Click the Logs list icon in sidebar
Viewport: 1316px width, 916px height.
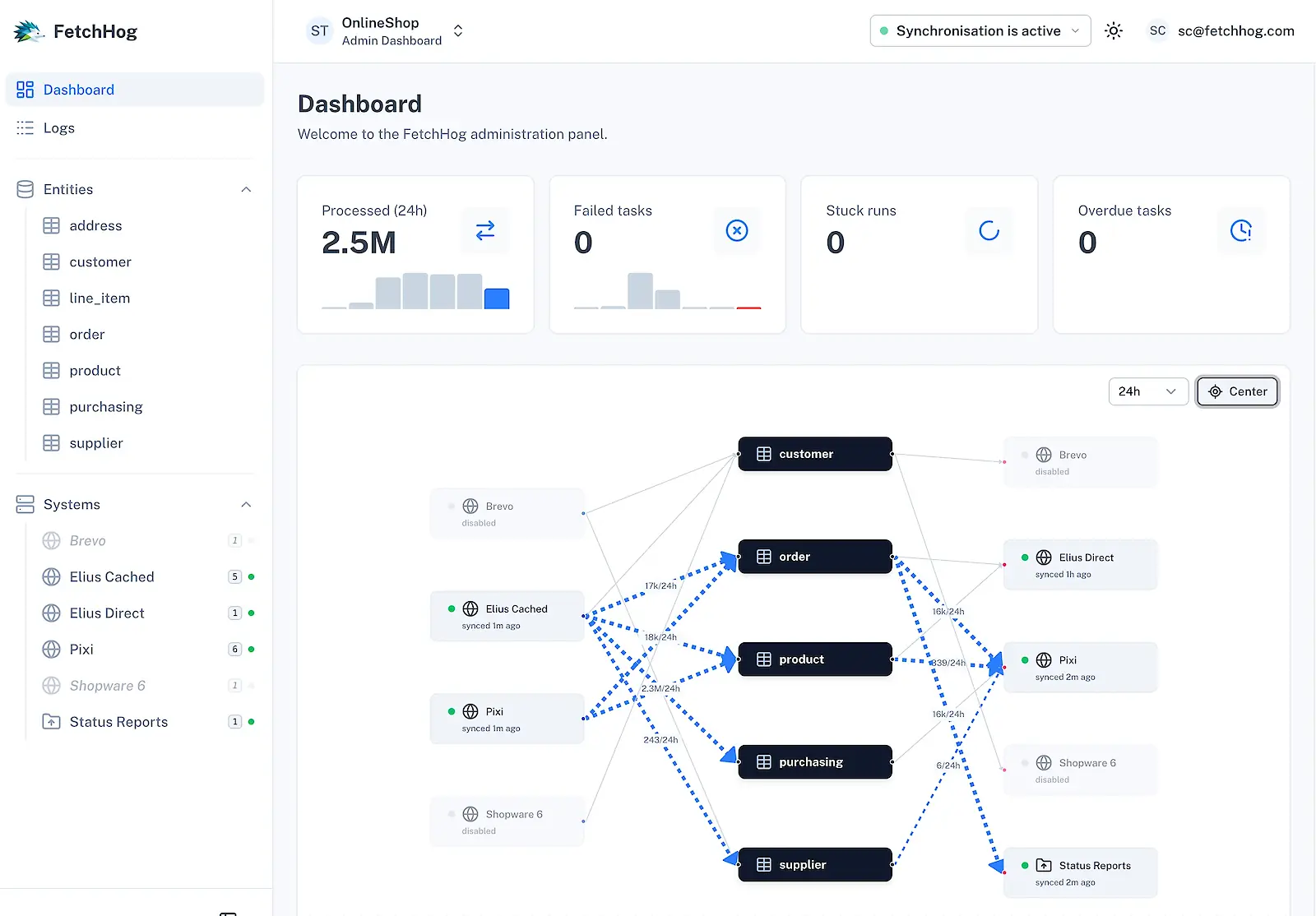click(25, 128)
